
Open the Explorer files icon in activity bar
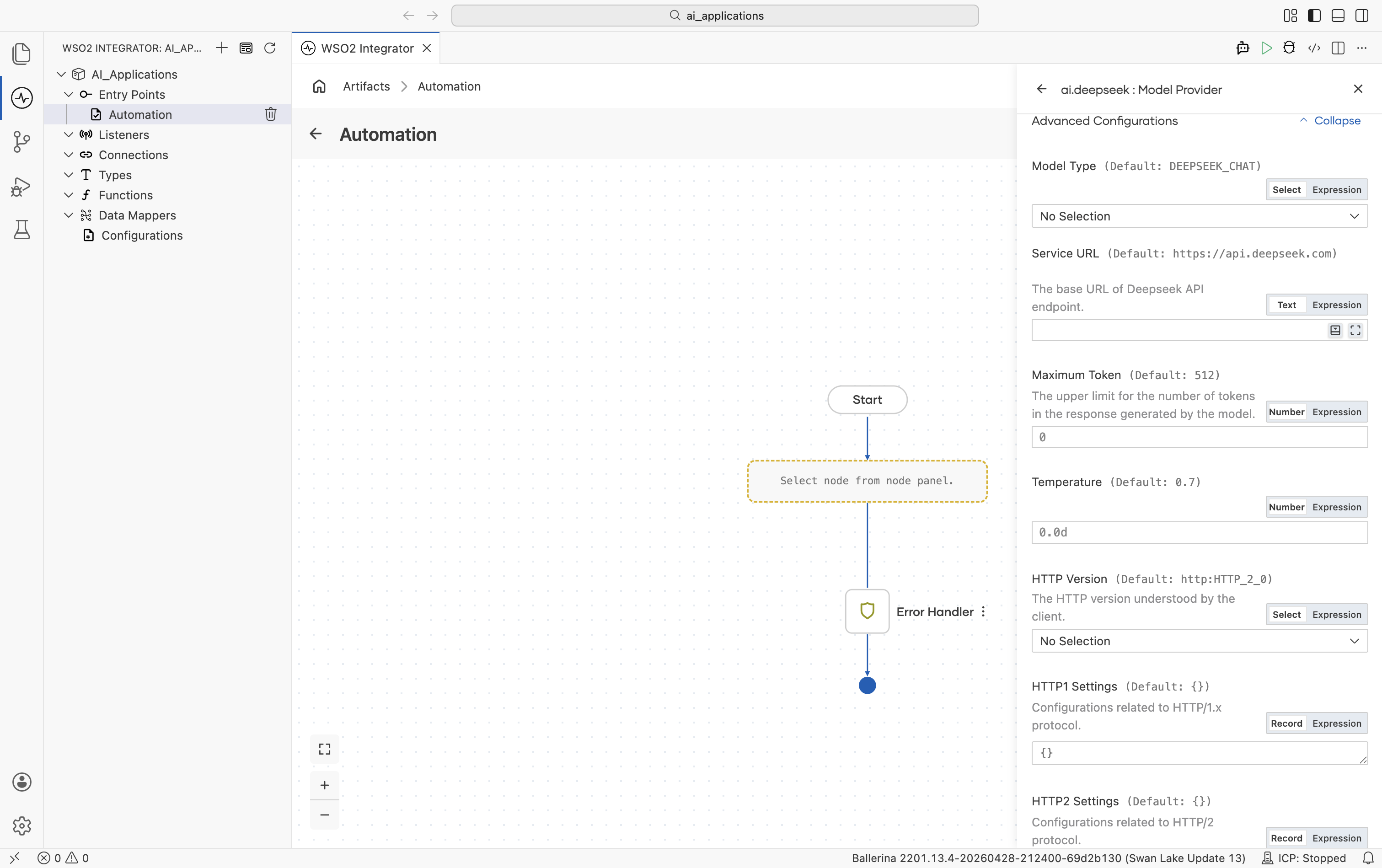pos(21,54)
